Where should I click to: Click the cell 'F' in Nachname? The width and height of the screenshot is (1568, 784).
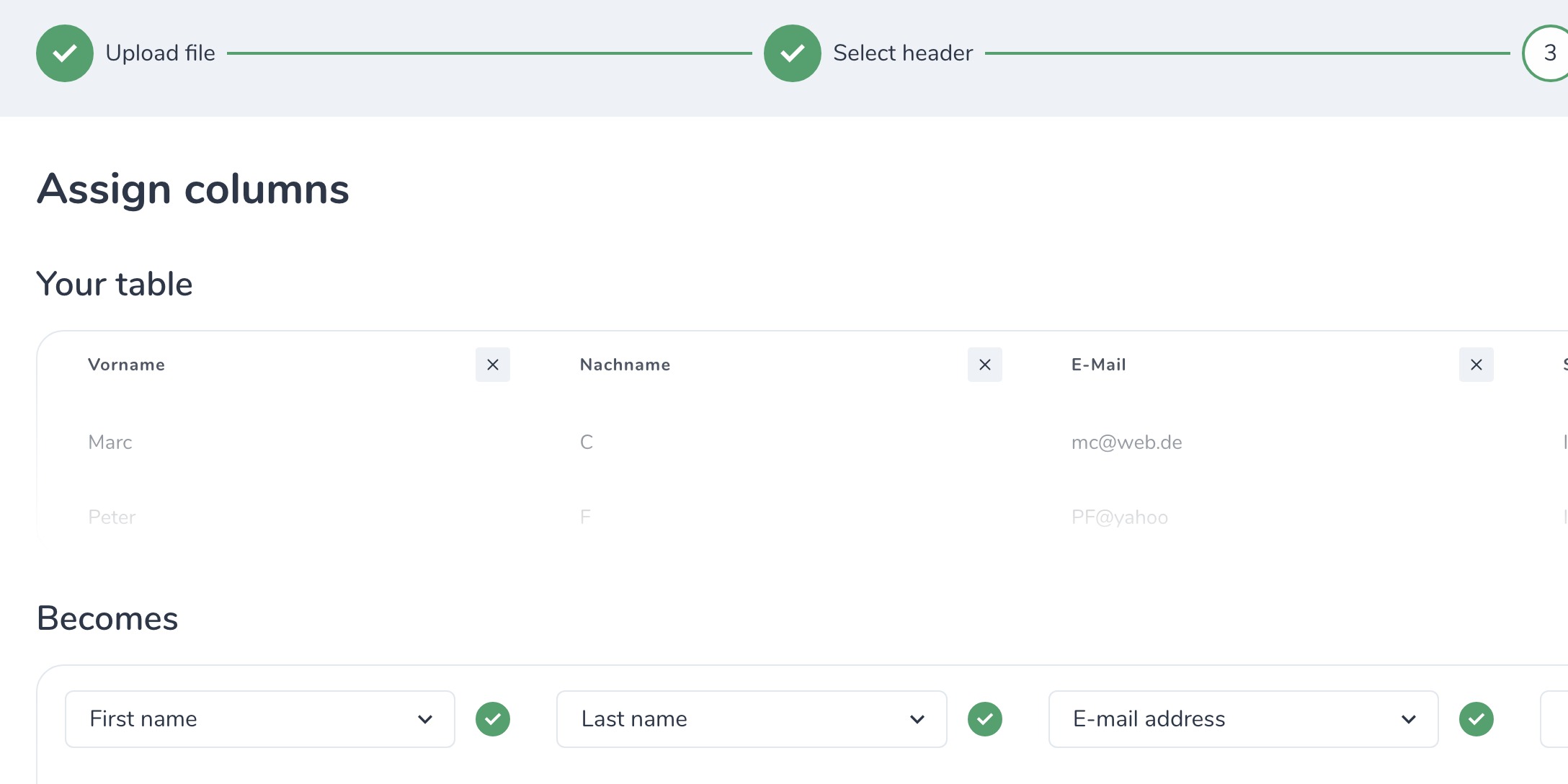585,517
